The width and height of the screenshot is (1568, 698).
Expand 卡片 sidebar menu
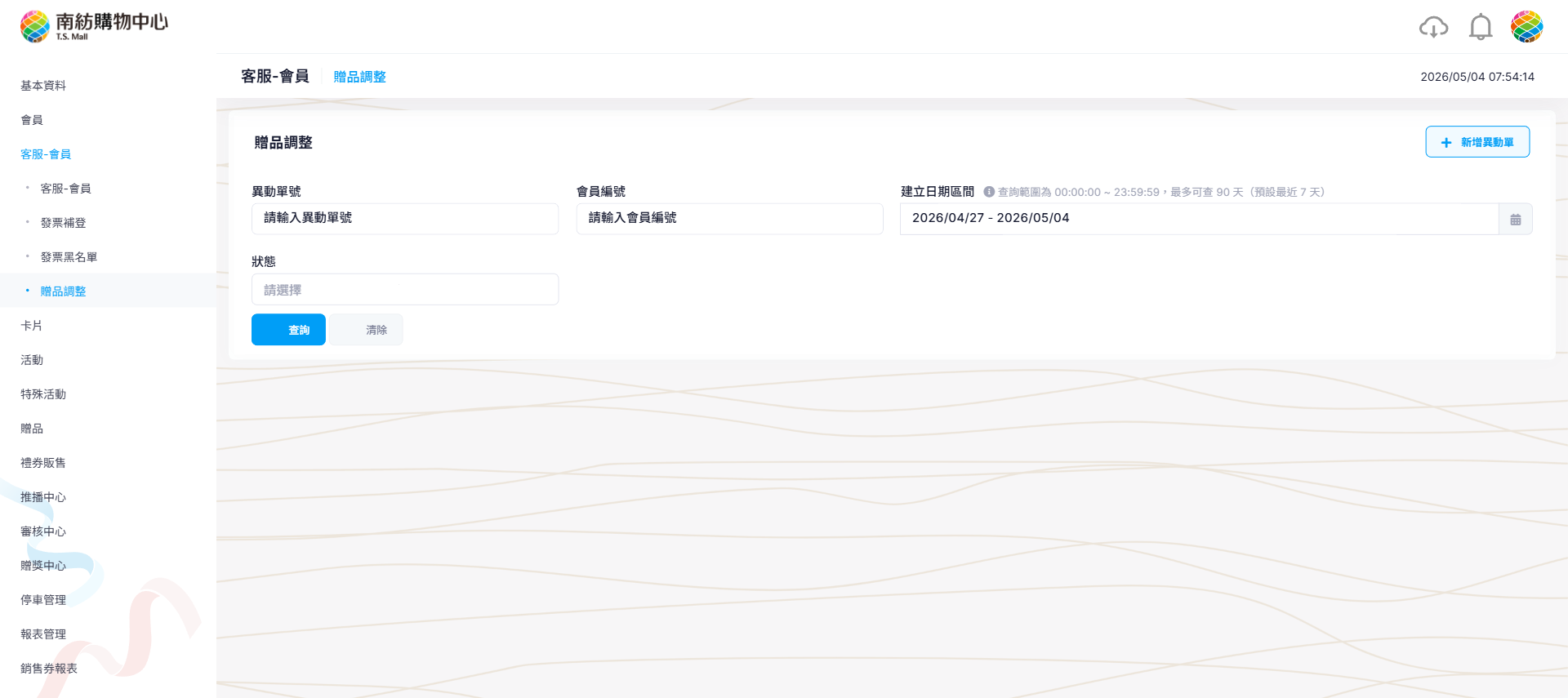32,326
